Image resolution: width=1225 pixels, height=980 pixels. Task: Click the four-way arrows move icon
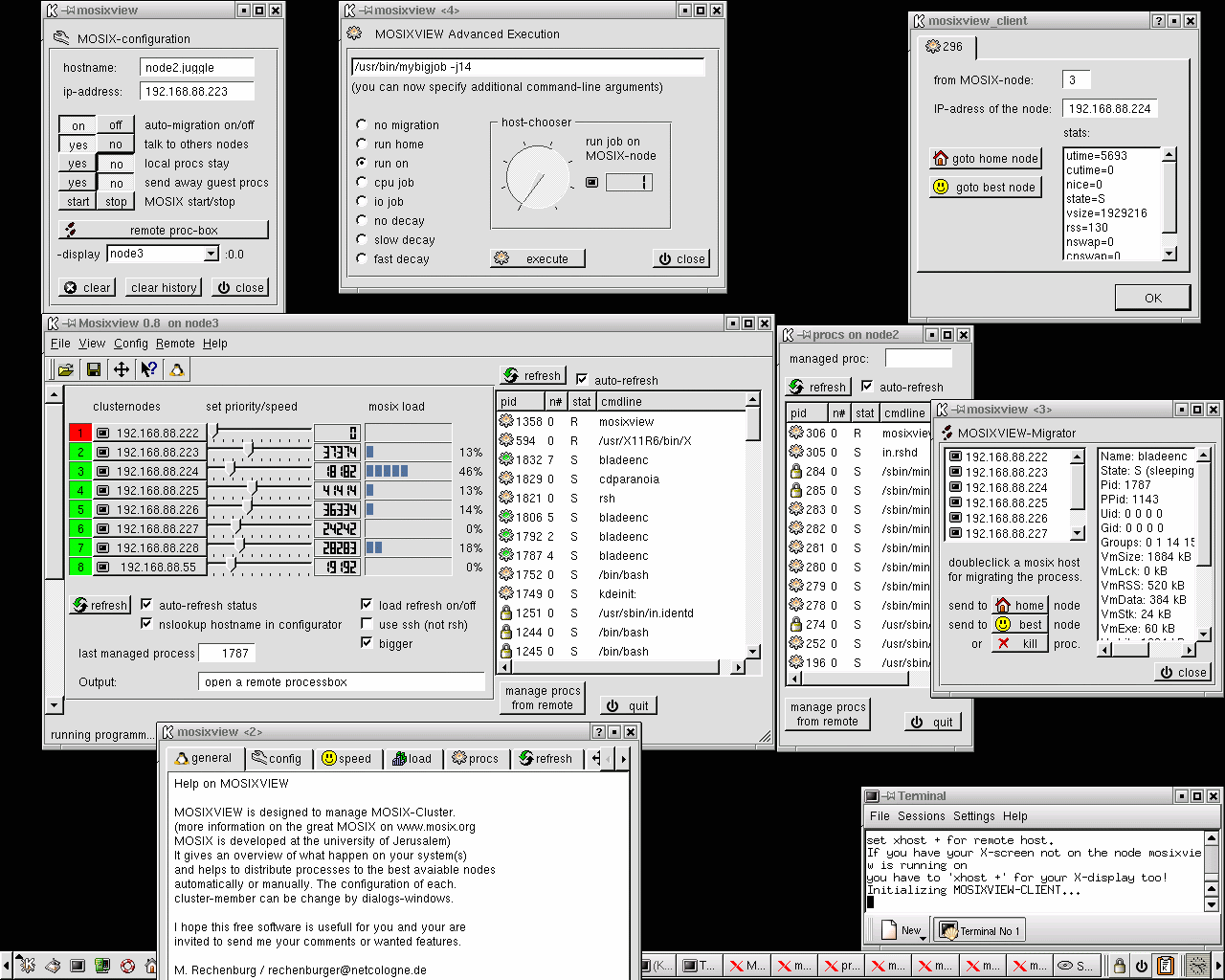coord(122,369)
